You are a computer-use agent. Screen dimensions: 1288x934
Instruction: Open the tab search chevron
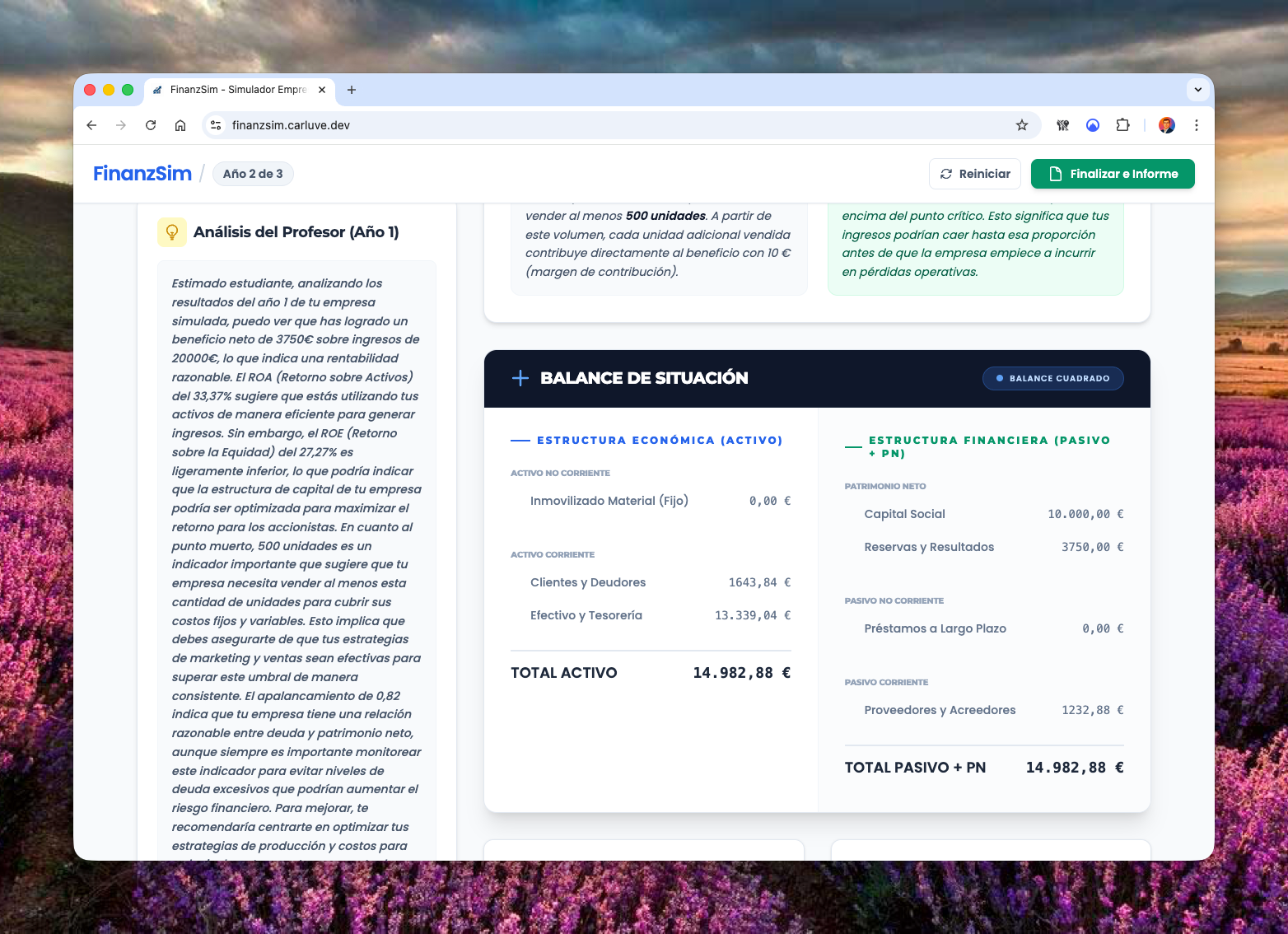pyautogui.click(x=1197, y=90)
